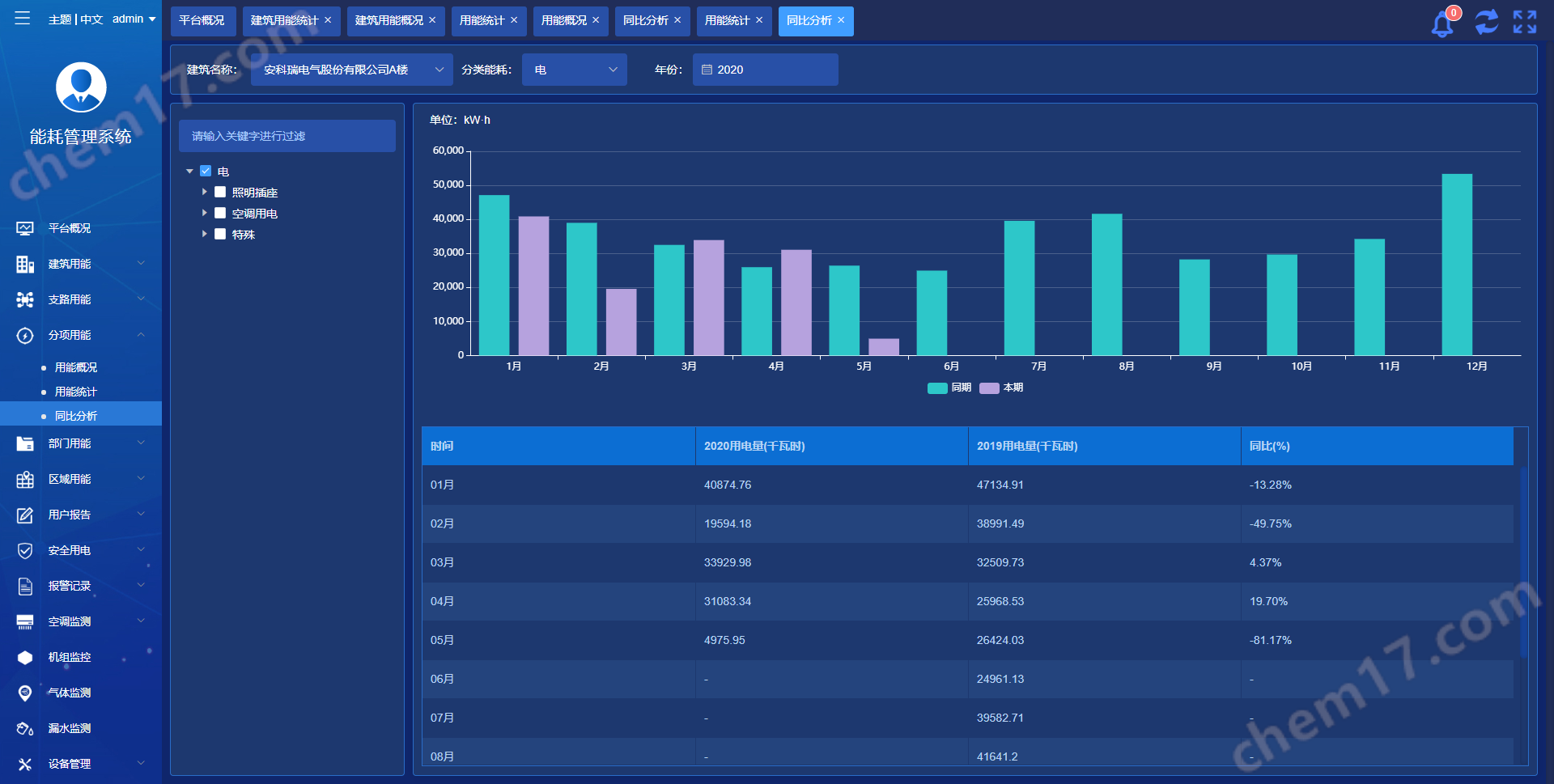Screen dimensions: 1554x784
Task: Click the keyword filter input field
Action: click(x=287, y=136)
